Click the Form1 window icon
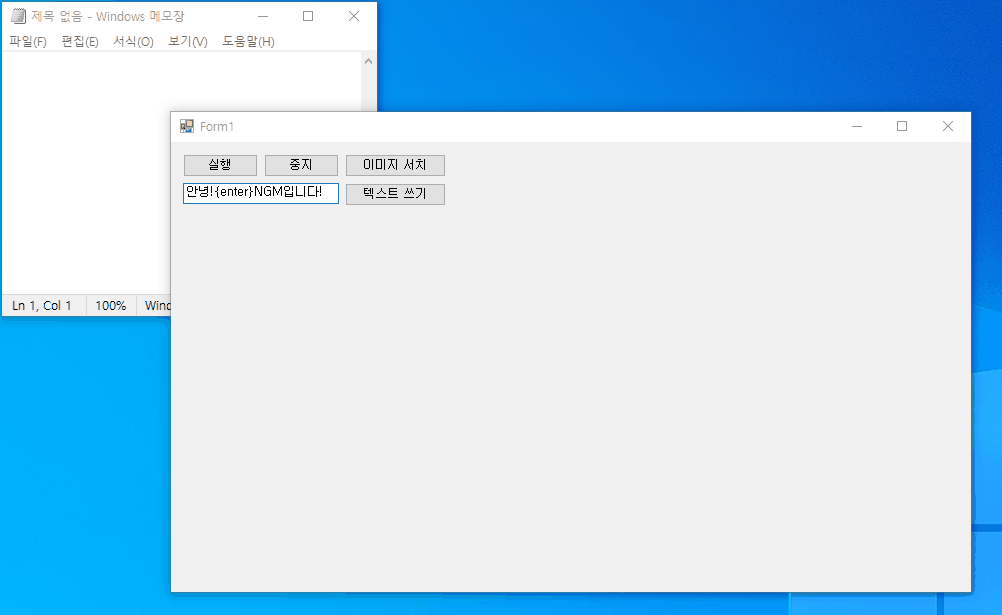Screen dimensions: 1002x615 pos(187,127)
